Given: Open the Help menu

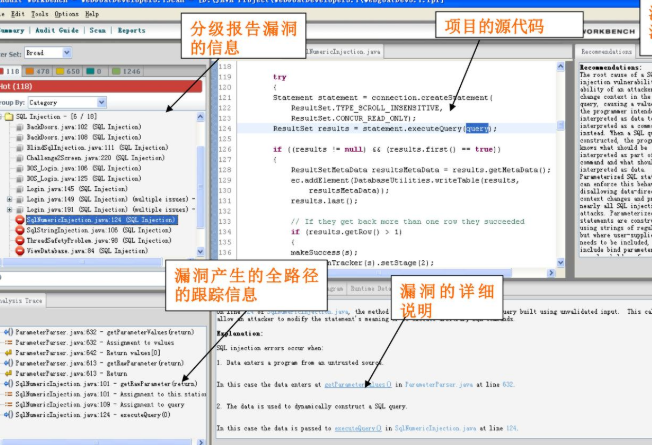Looking at the screenshot, I should click(x=92, y=14).
